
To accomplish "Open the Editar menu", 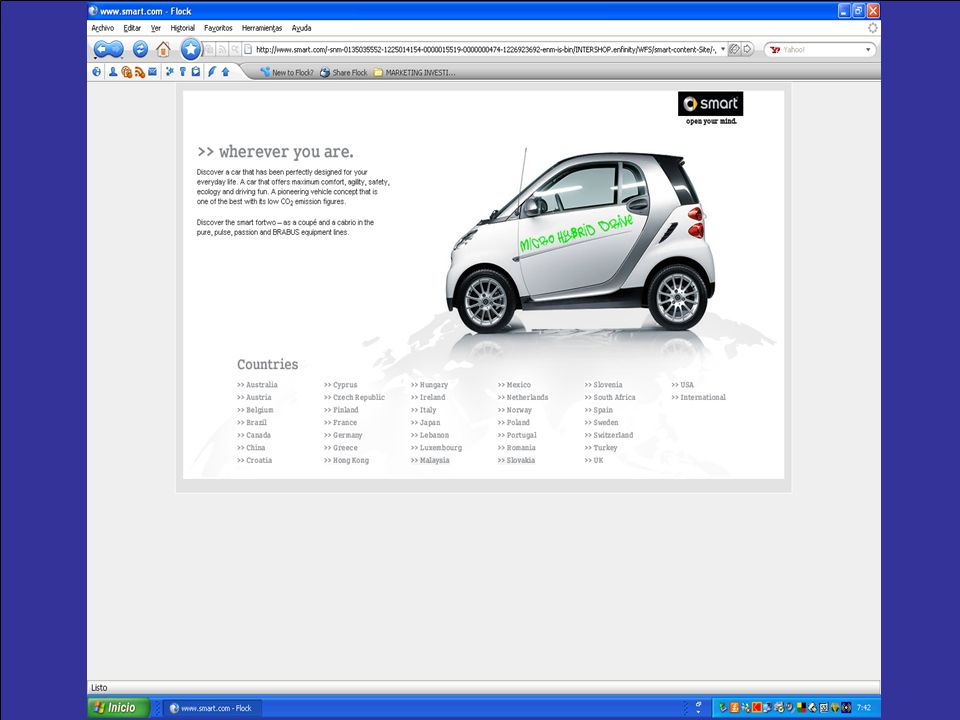I will (132, 28).
